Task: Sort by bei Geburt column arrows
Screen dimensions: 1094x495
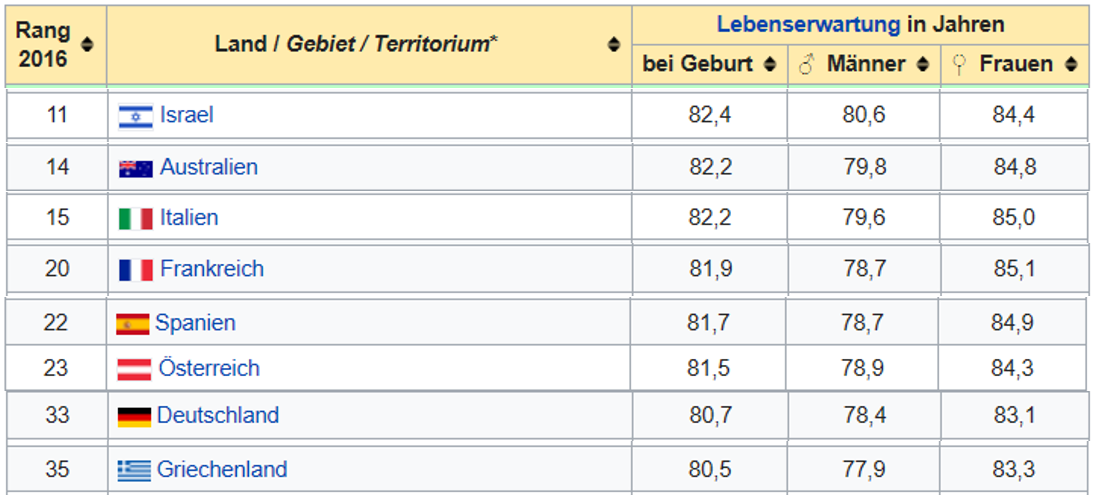Action: coord(769,65)
